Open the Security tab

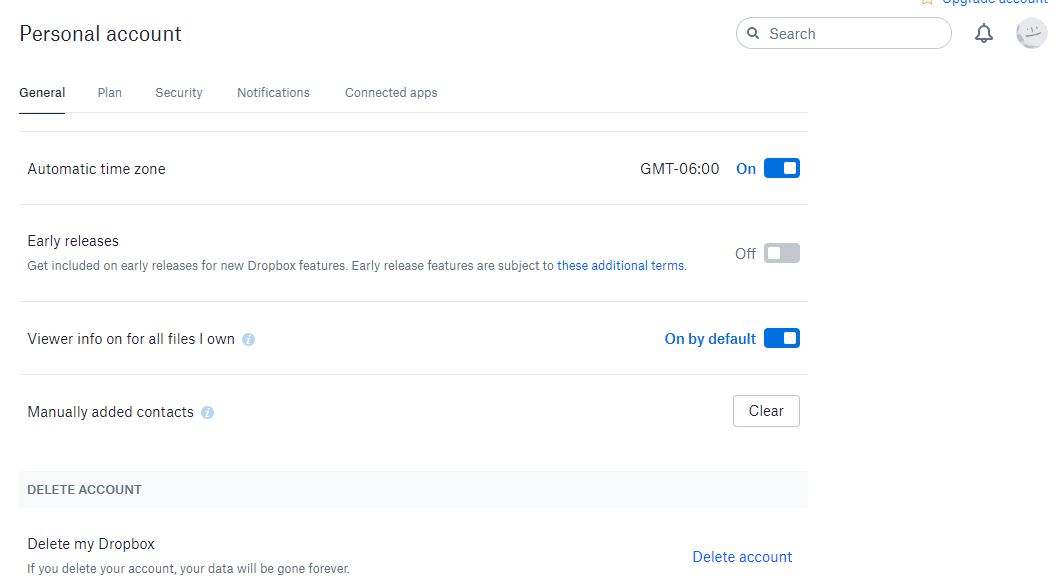pyautogui.click(x=178, y=93)
